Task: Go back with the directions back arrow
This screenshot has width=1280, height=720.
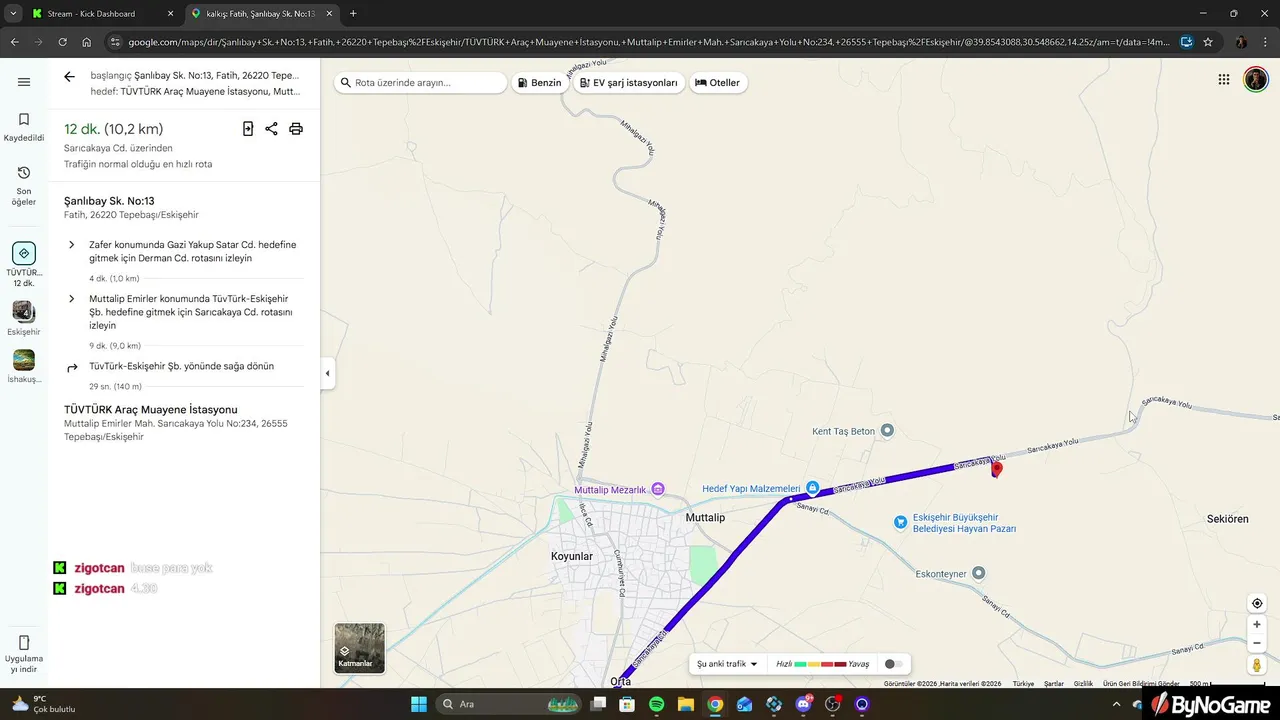Action: [x=69, y=77]
